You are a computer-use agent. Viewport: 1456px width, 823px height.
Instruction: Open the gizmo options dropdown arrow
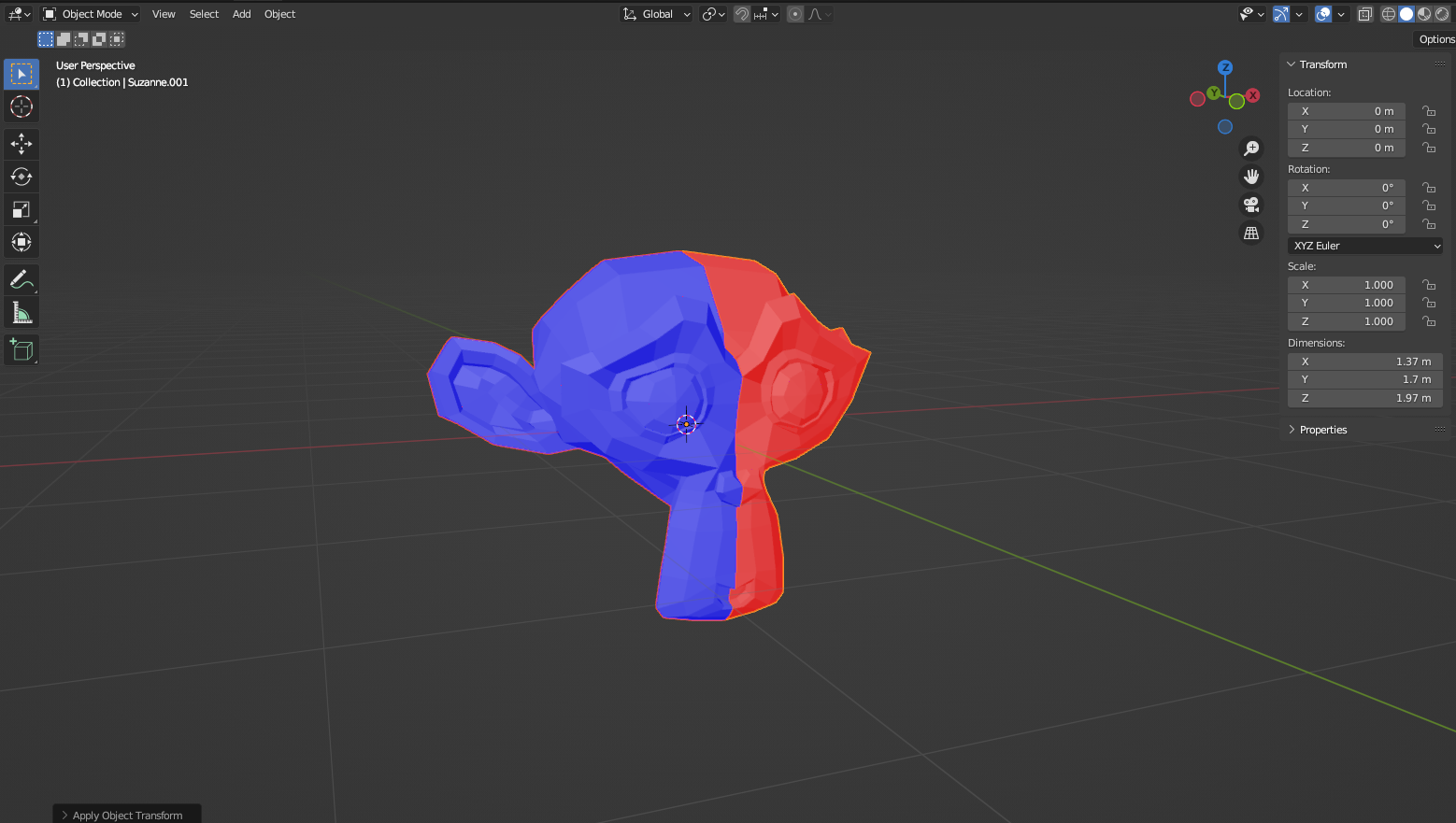[1299, 14]
